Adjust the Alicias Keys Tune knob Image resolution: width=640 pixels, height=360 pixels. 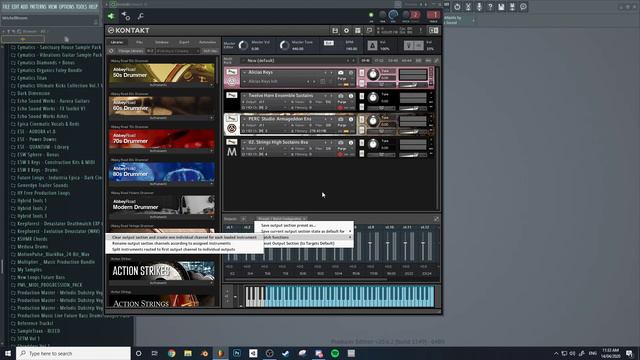[x=373, y=74]
